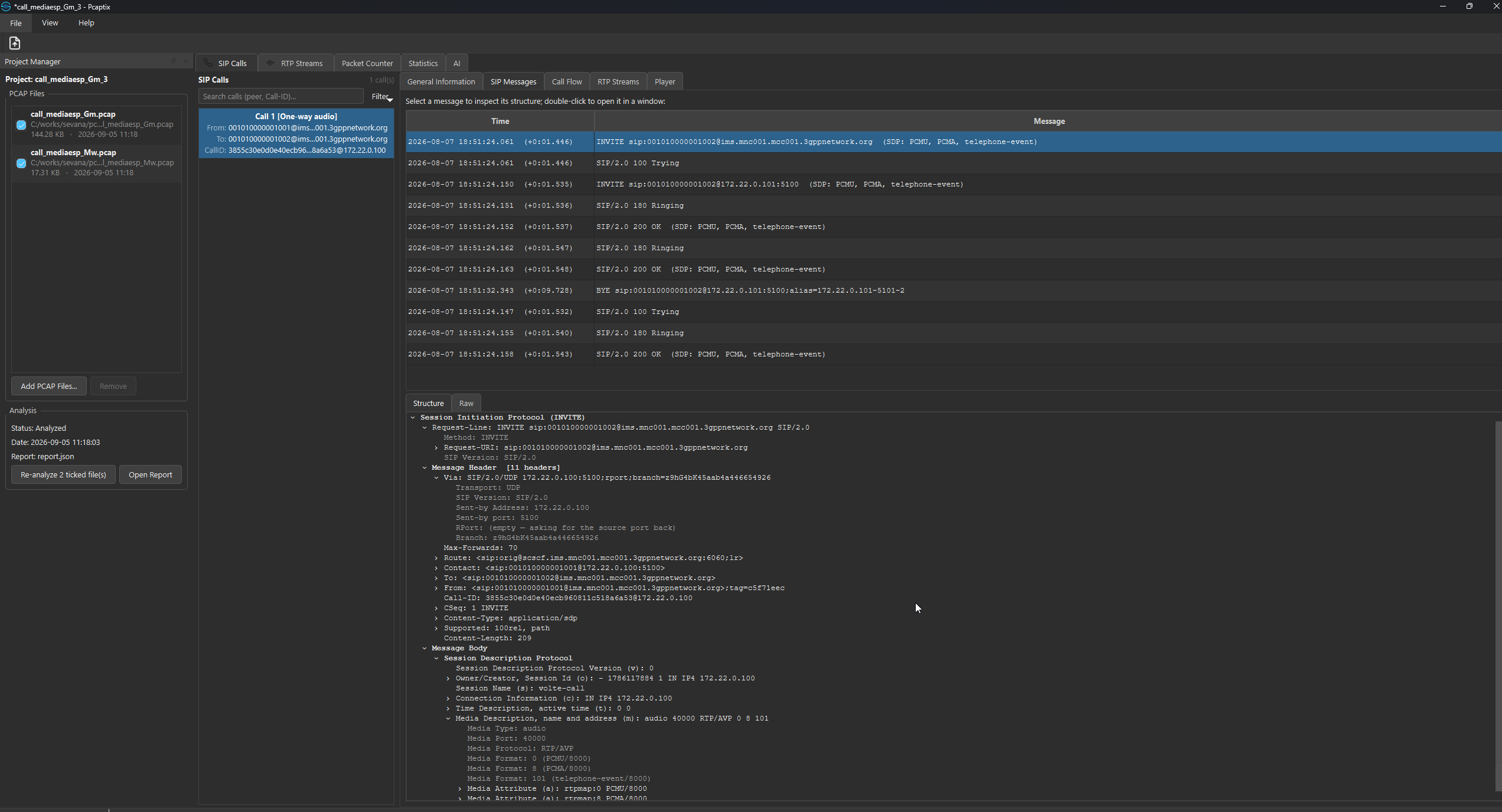This screenshot has width=1502, height=812.
Task: Click the Open Report button
Action: pos(151,475)
